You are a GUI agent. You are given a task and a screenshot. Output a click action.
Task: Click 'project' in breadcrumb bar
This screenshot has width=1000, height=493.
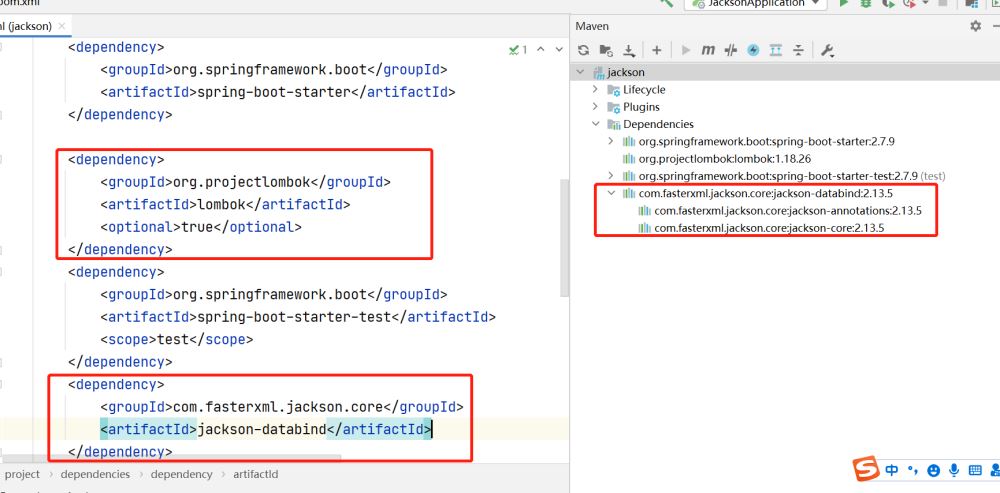click(22, 474)
